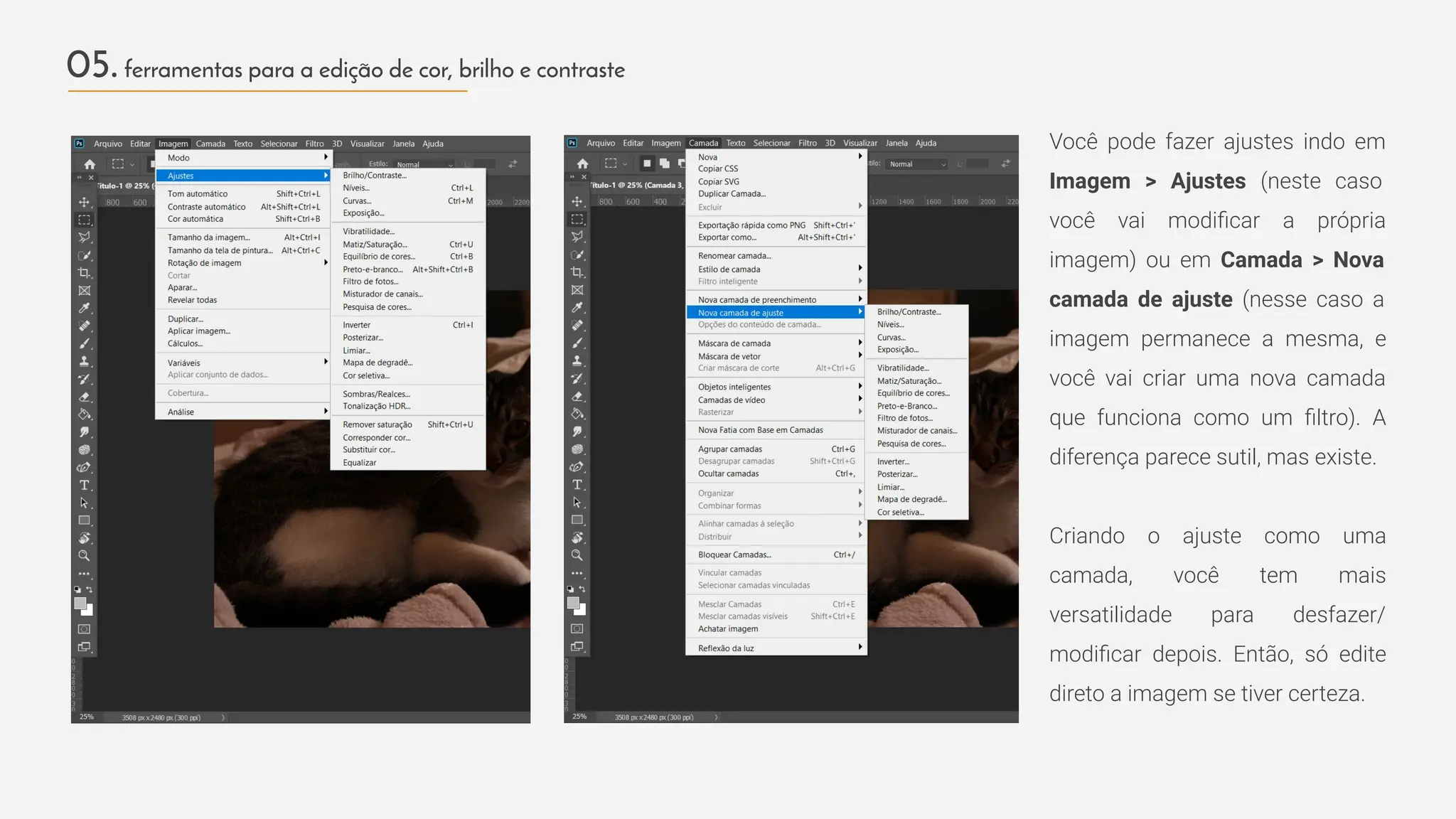Image resolution: width=1456 pixels, height=819 pixels.
Task: Expand the 'Nova camada de preenchimento' submenu arrow
Action: click(x=860, y=299)
